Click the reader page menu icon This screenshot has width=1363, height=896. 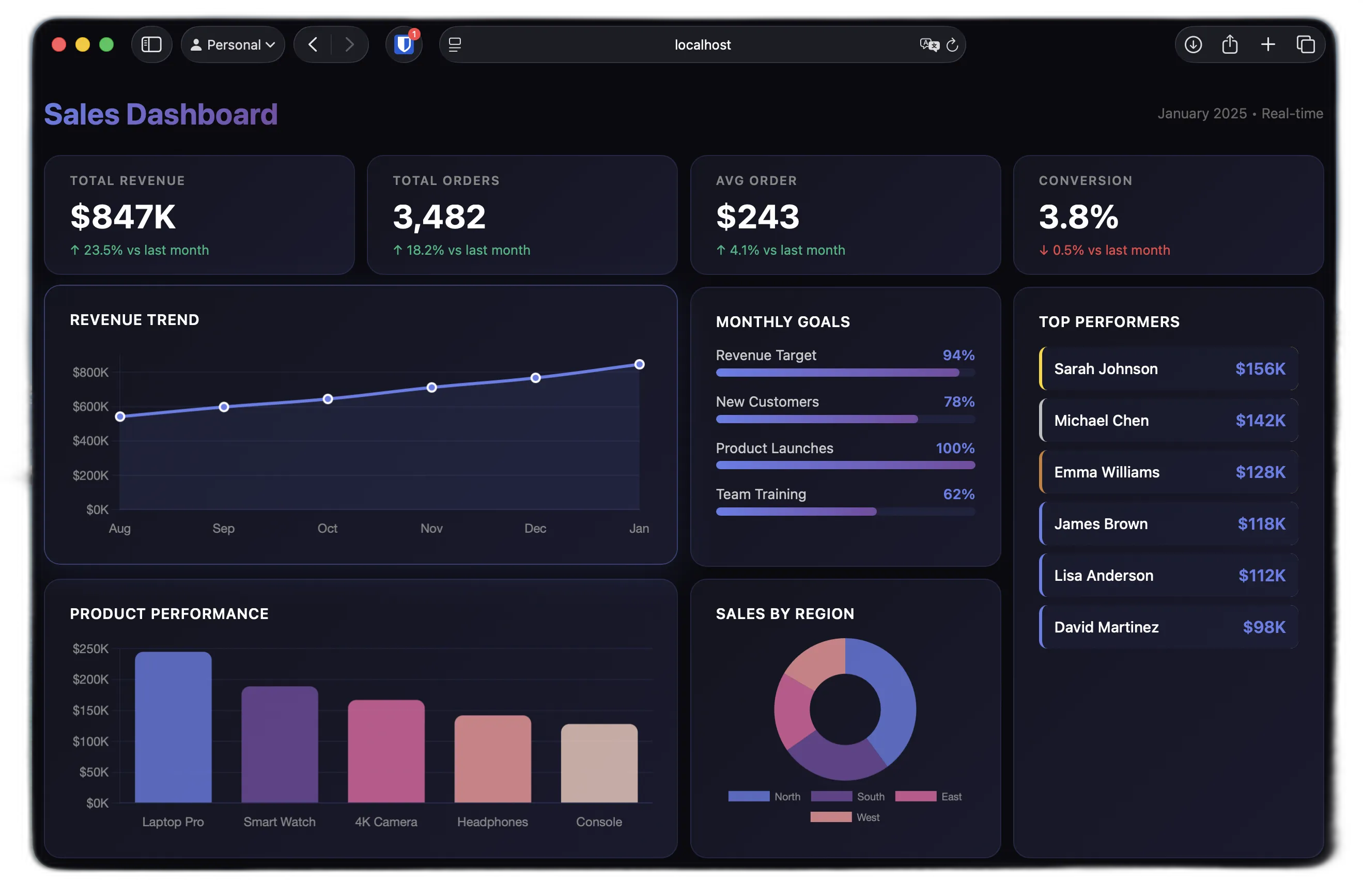pos(455,44)
